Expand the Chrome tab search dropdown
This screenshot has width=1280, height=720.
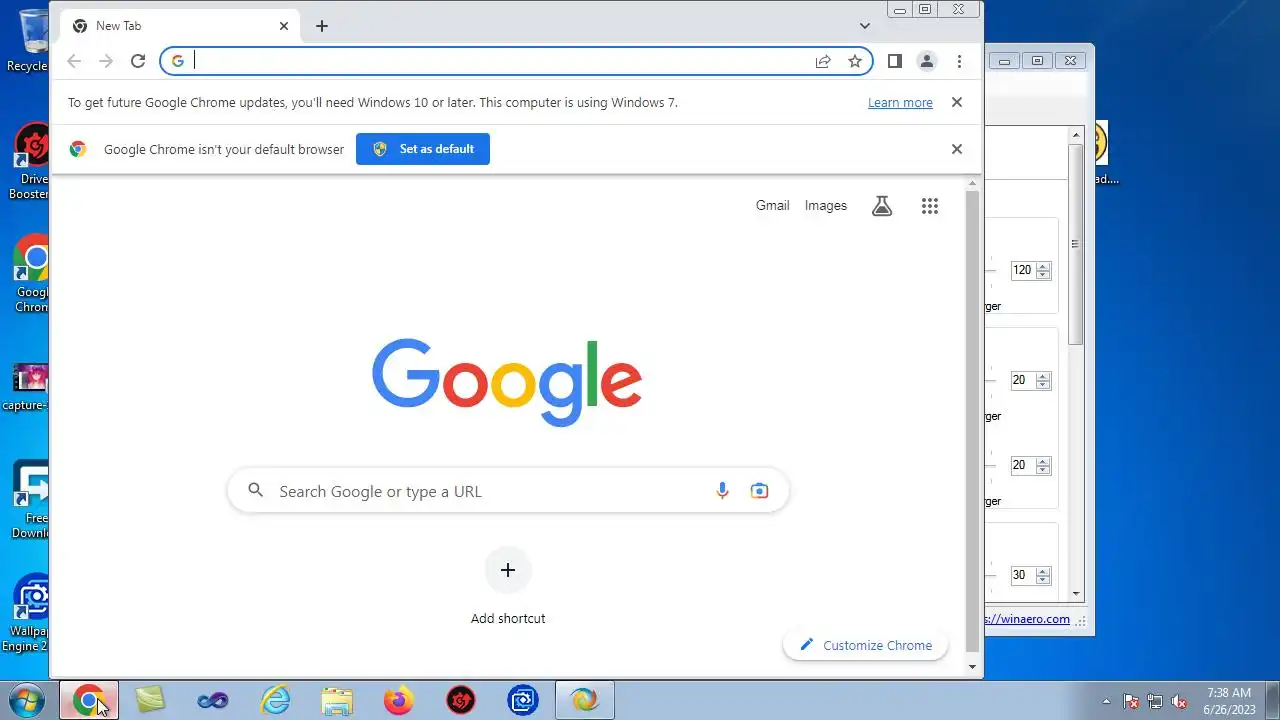coord(865,26)
